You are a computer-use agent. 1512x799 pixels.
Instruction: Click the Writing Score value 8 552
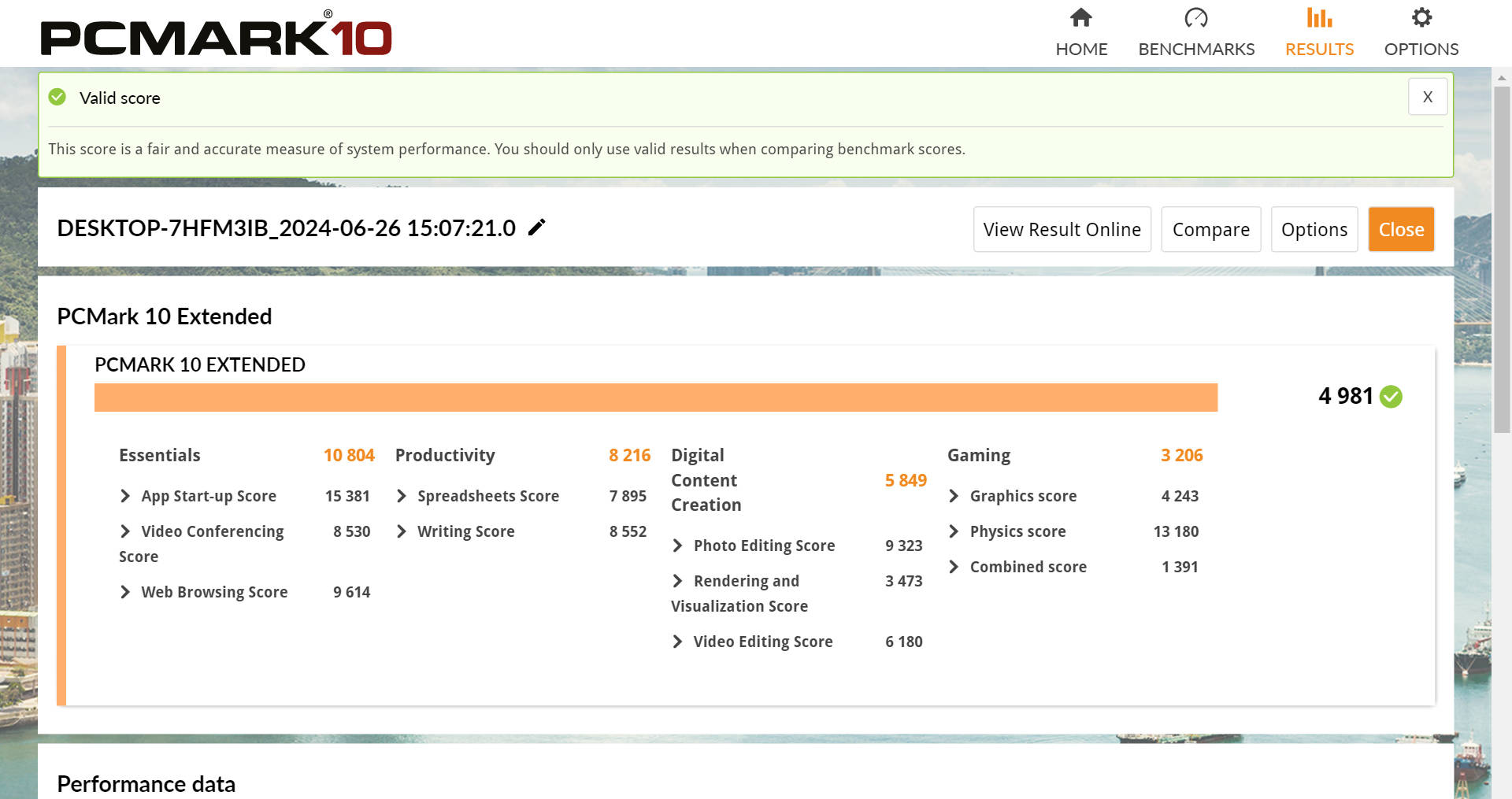pyautogui.click(x=628, y=531)
